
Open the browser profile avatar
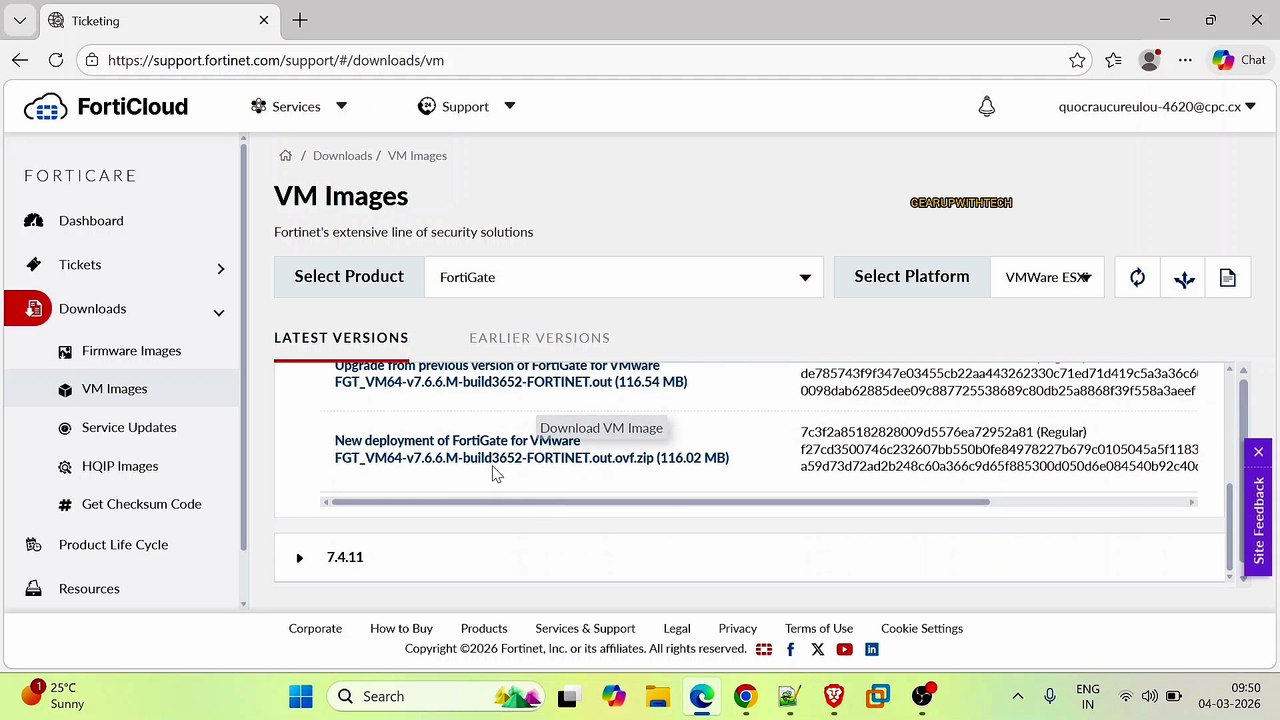1149,60
